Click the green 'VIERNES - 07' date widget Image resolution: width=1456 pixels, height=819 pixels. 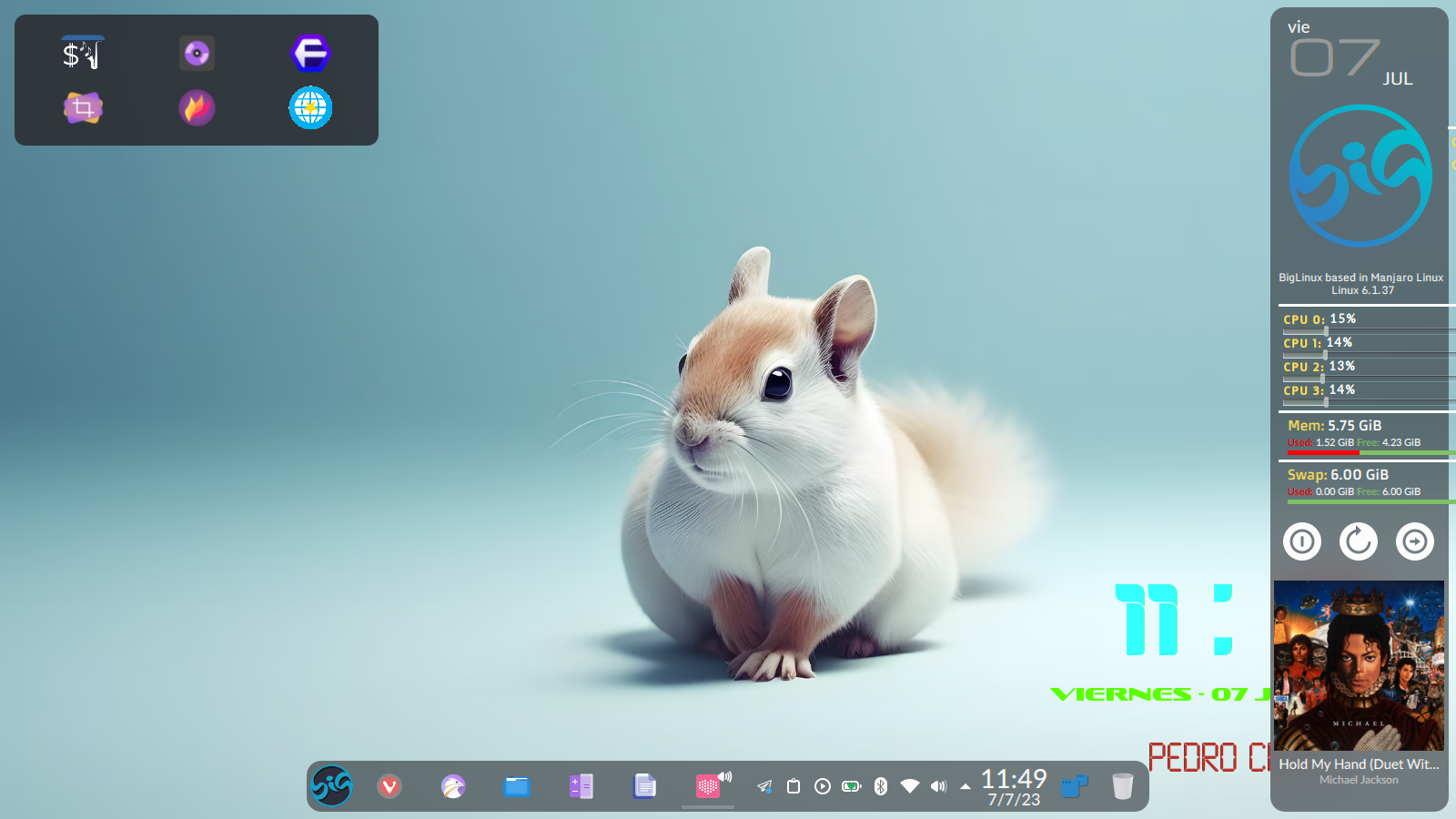[x=1160, y=694]
